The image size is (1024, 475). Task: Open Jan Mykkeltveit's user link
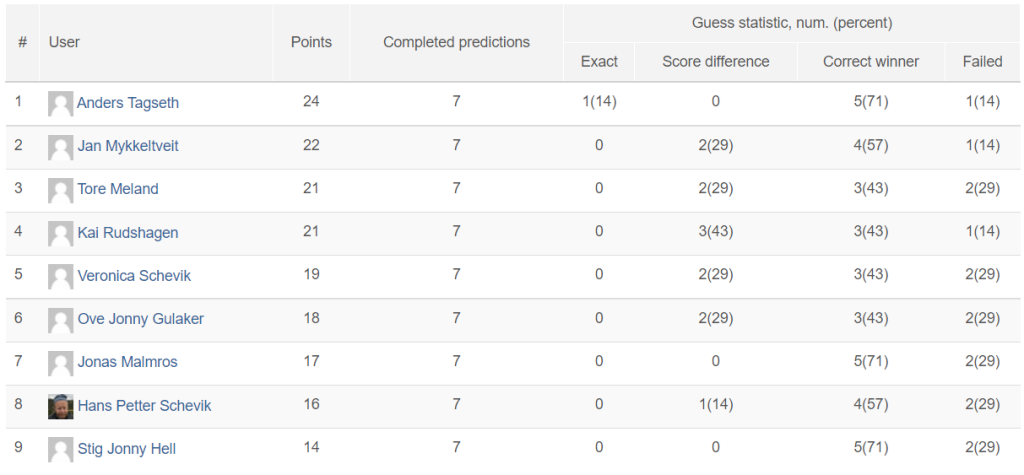[128, 146]
